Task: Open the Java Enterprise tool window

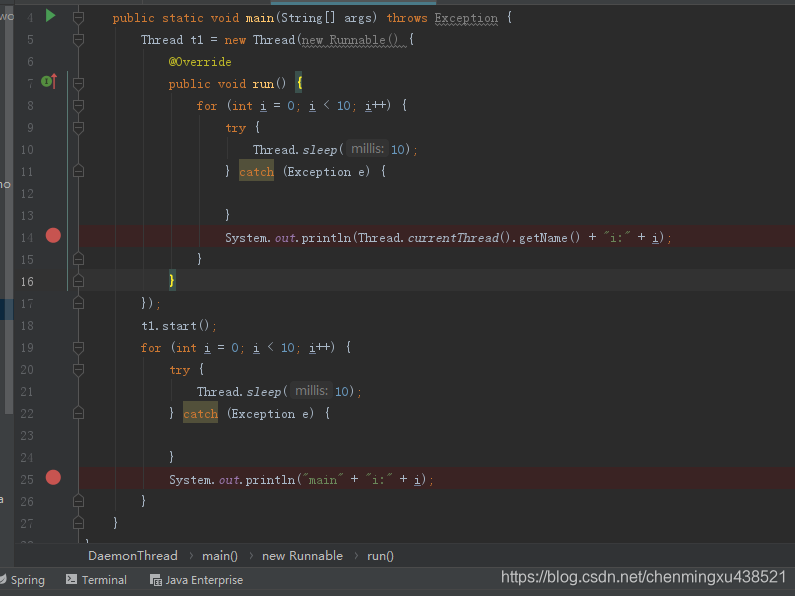Action: tap(197, 580)
